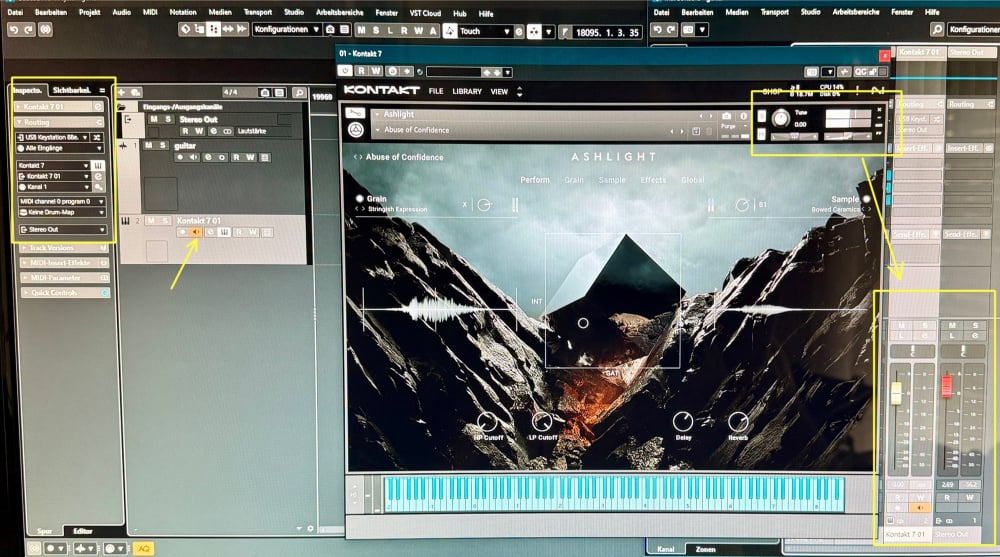
Task: Switch to the Effects page in Ashlight
Action: coord(652,180)
